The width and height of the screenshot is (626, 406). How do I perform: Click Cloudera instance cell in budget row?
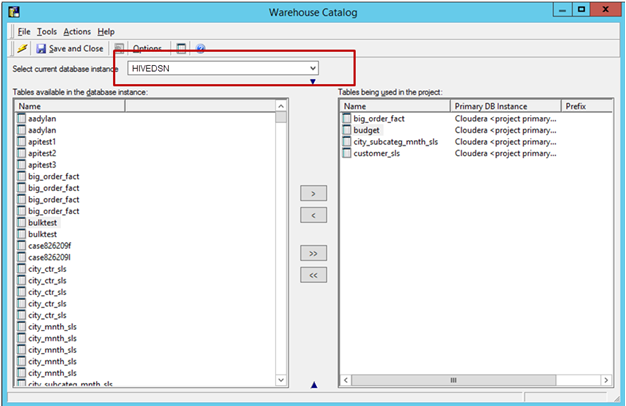[x=505, y=130]
